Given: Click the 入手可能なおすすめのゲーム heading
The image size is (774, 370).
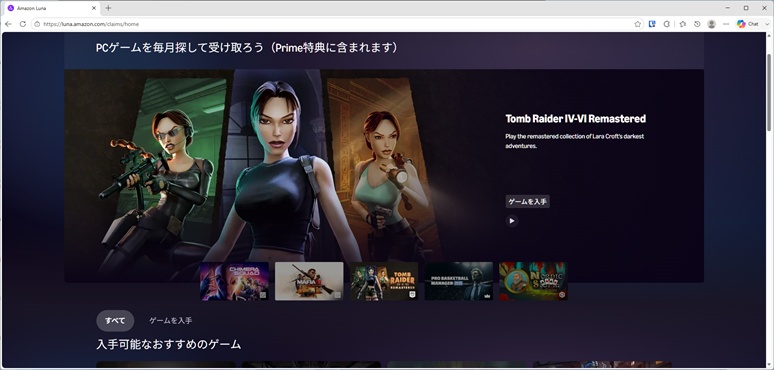Looking at the screenshot, I should 169,344.
